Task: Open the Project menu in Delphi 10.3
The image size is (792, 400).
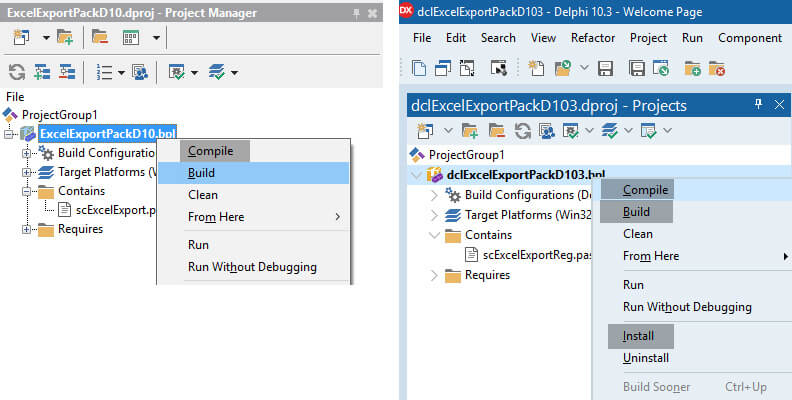Action: pyautogui.click(x=648, y=38)
